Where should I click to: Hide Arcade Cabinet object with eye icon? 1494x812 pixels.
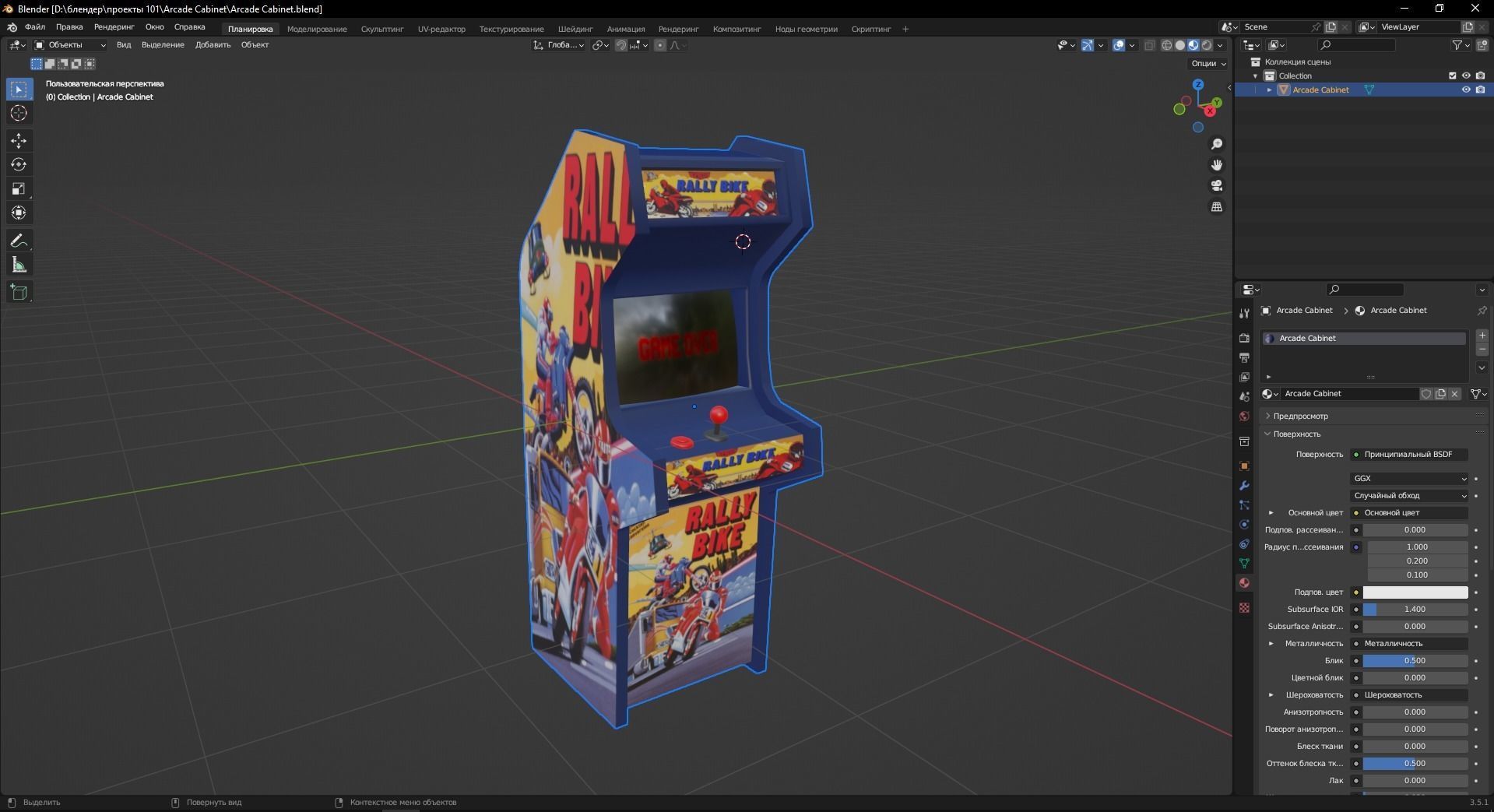tap(1466, 90)
